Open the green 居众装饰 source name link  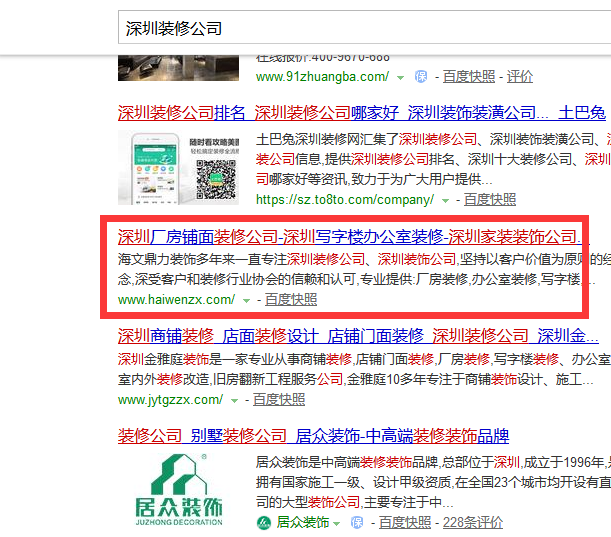coord(303,522)
